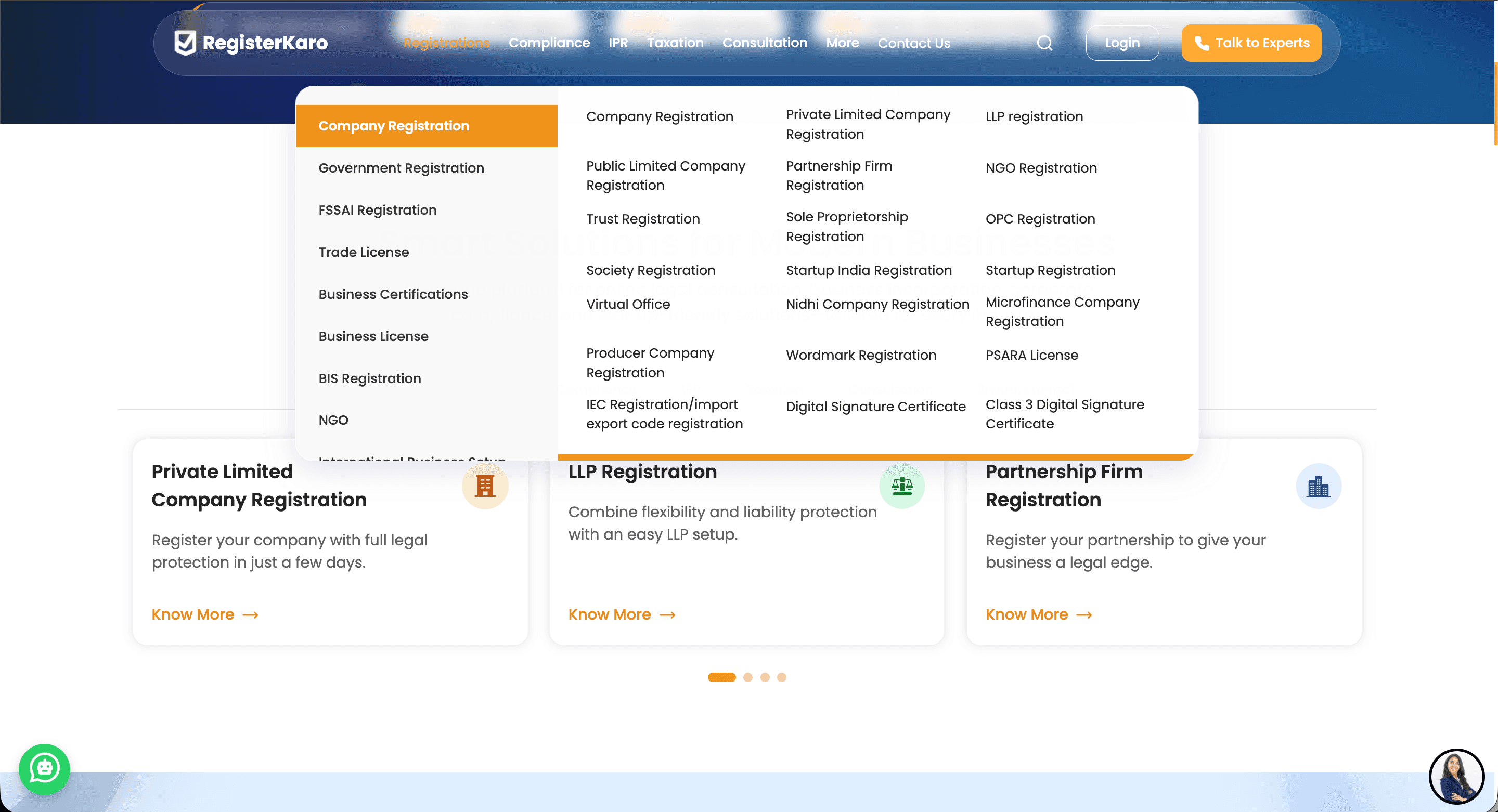1498x812 pixels.
Task: Click Know More on Private Limited card
Action: point(205,614)
